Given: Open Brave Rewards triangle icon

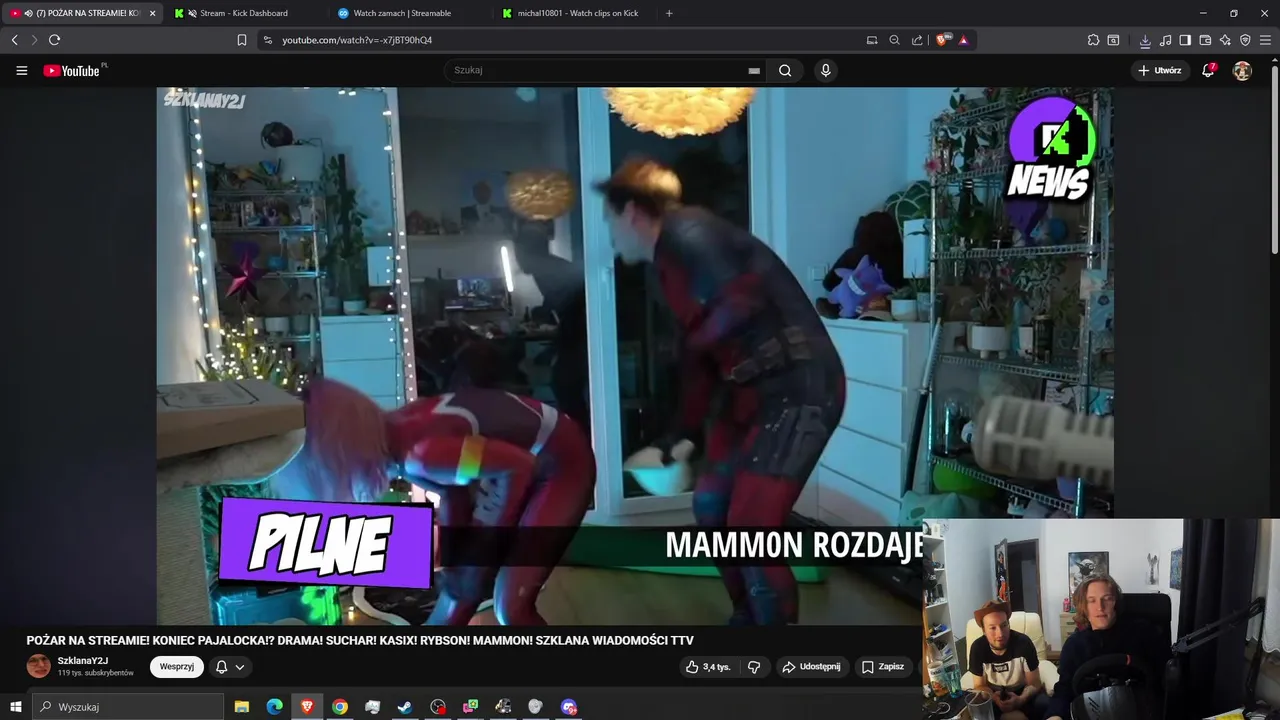Looking at the screenshot, I should tap(963, 40).
